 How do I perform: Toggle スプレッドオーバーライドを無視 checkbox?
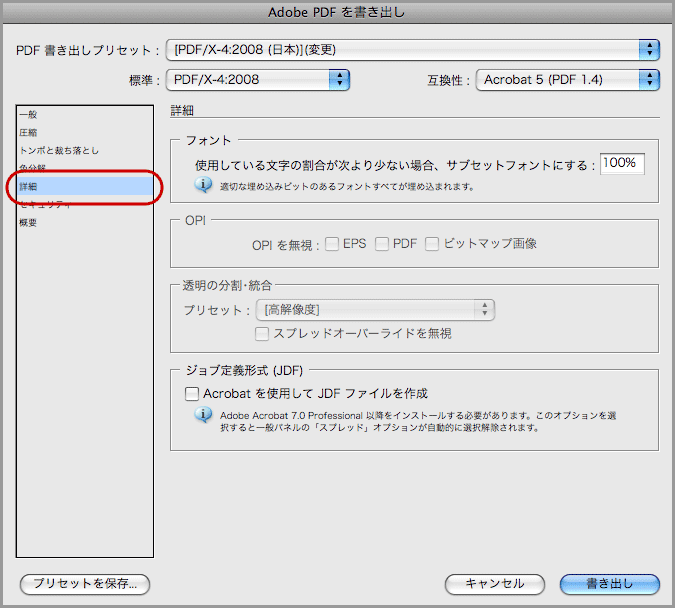coord(263,333)
